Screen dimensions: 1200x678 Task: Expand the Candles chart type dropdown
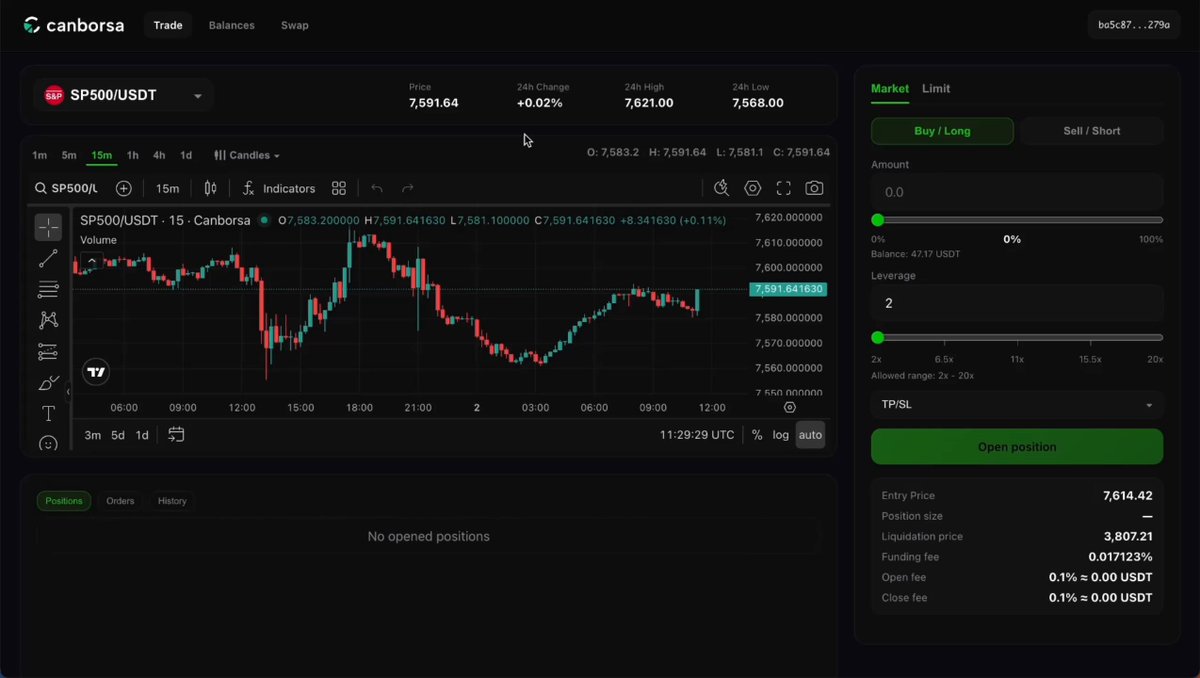pyautogui.click(x=247, y=155)
